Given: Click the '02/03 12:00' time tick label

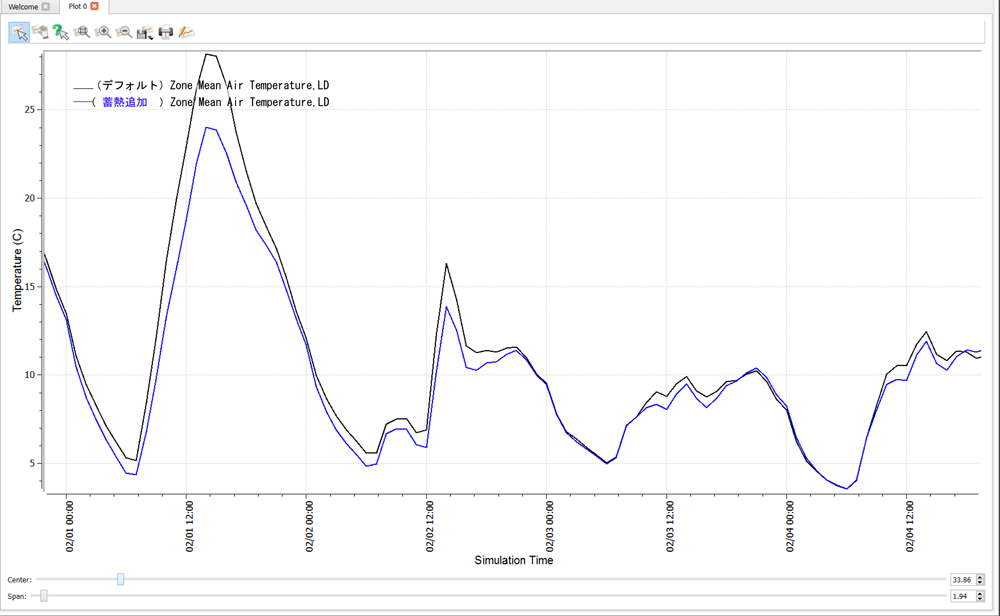Looking at the screenshot, I should point(670,526).
